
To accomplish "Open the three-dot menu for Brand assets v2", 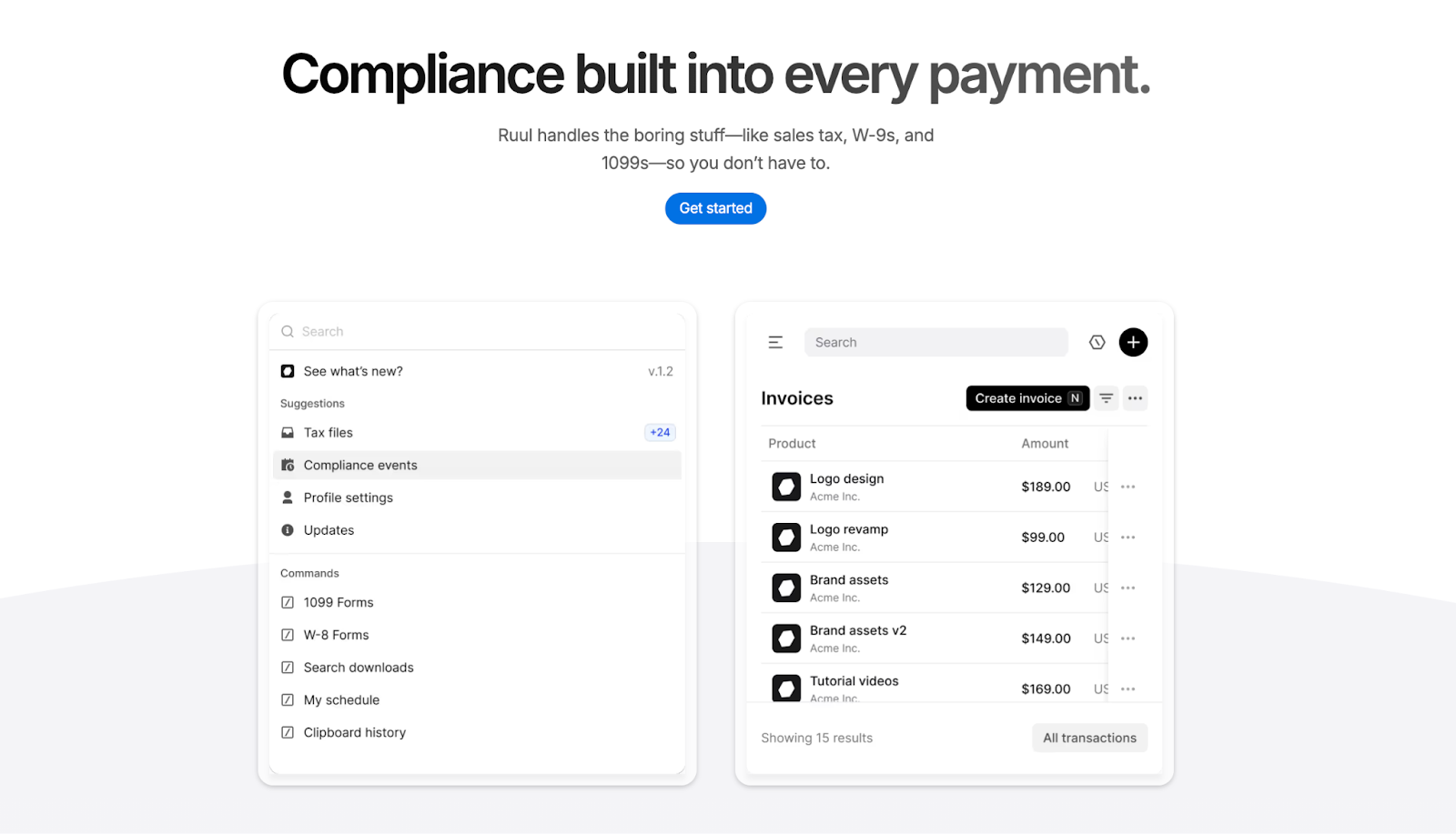I will click(1128, 638).
